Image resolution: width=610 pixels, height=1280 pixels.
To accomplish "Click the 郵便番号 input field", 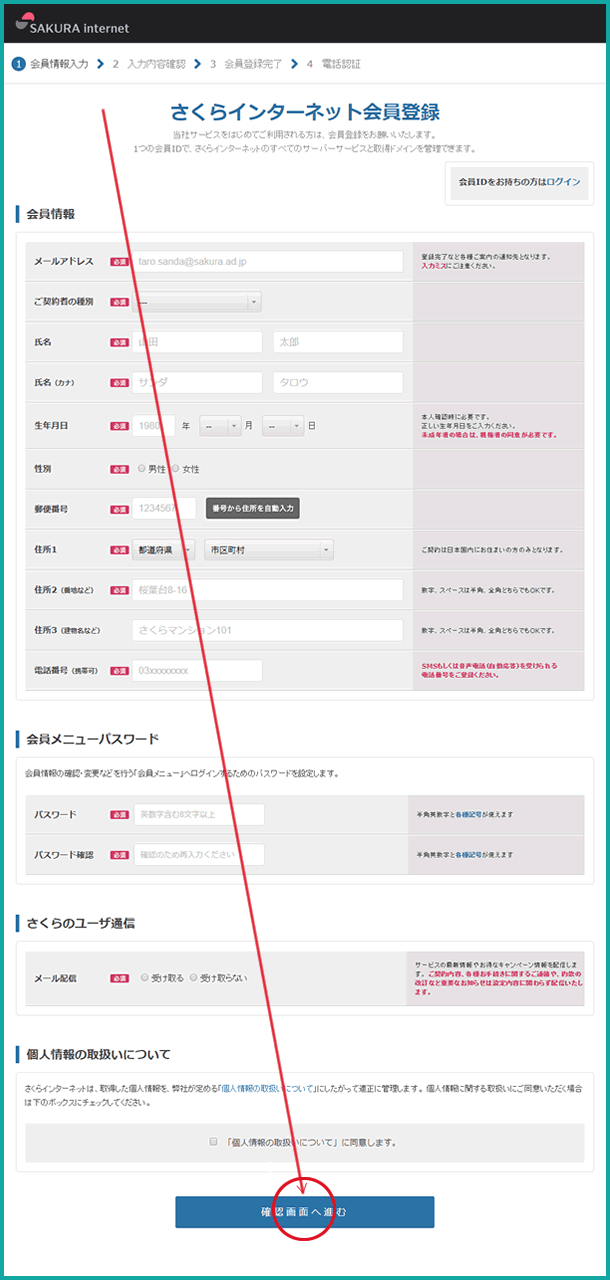I will 164,508.
